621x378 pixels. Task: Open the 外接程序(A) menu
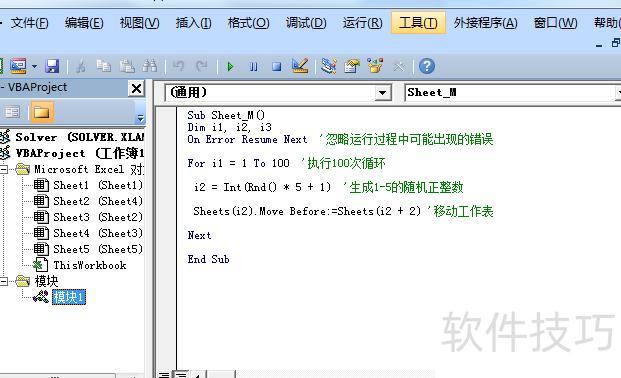pos(486,23)
